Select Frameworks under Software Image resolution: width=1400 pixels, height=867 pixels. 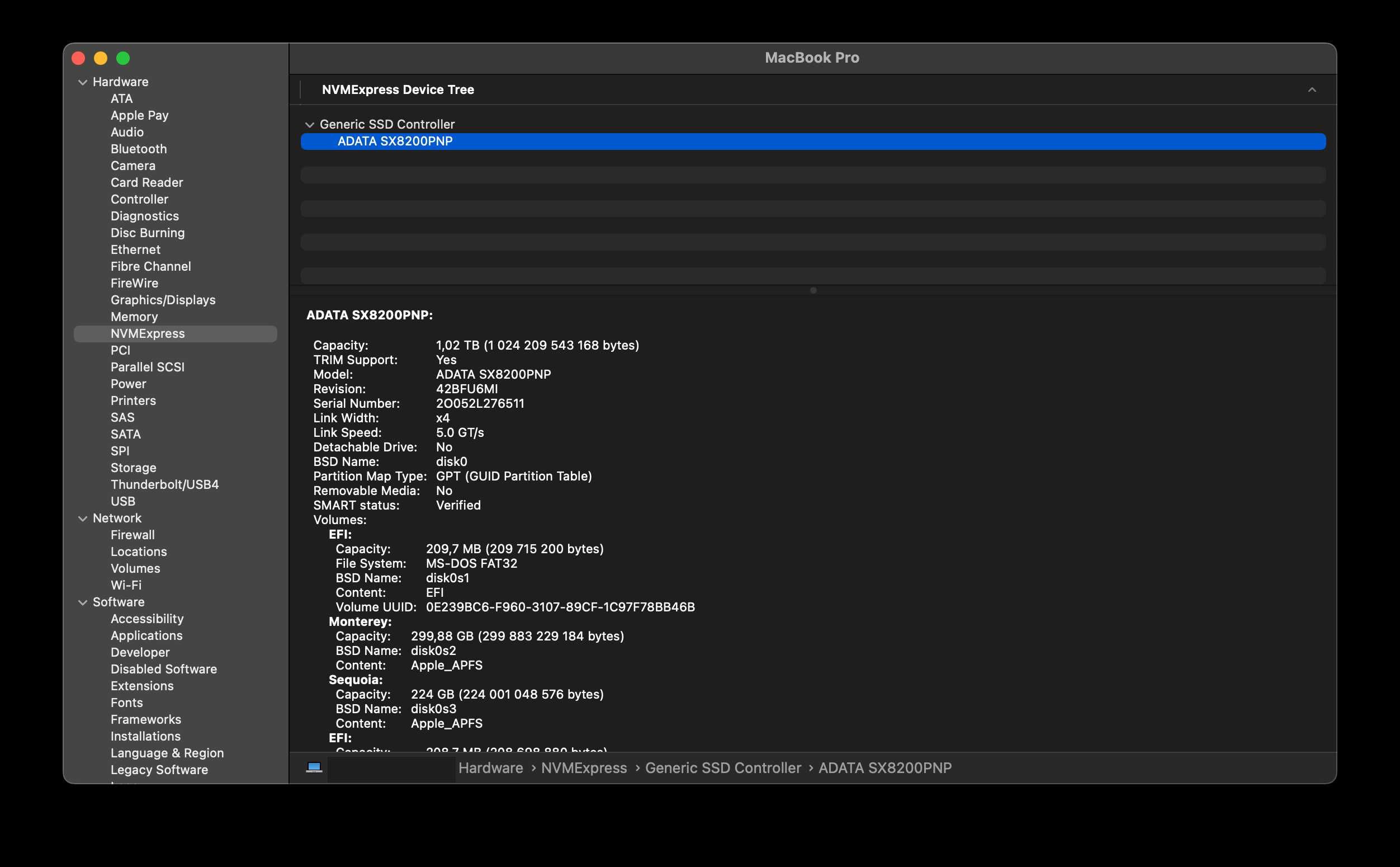tap(145, 720)
